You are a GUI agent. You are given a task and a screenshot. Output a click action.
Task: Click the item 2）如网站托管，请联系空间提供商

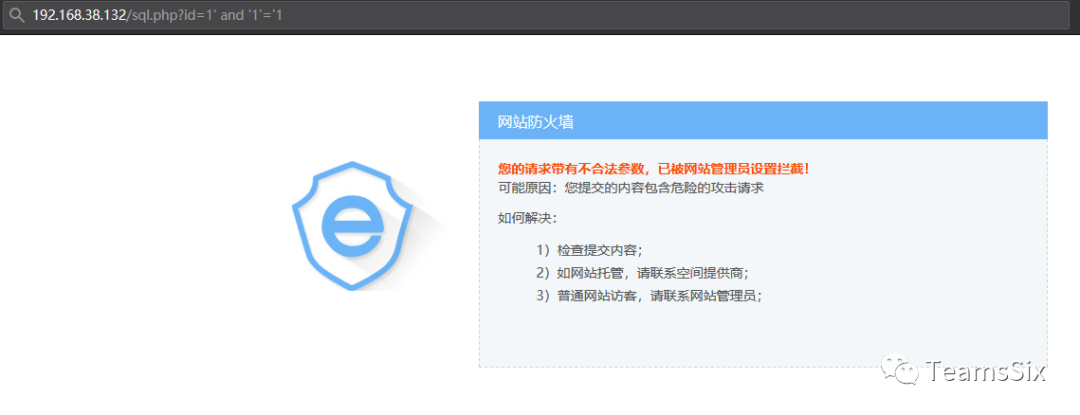point(642,273)
